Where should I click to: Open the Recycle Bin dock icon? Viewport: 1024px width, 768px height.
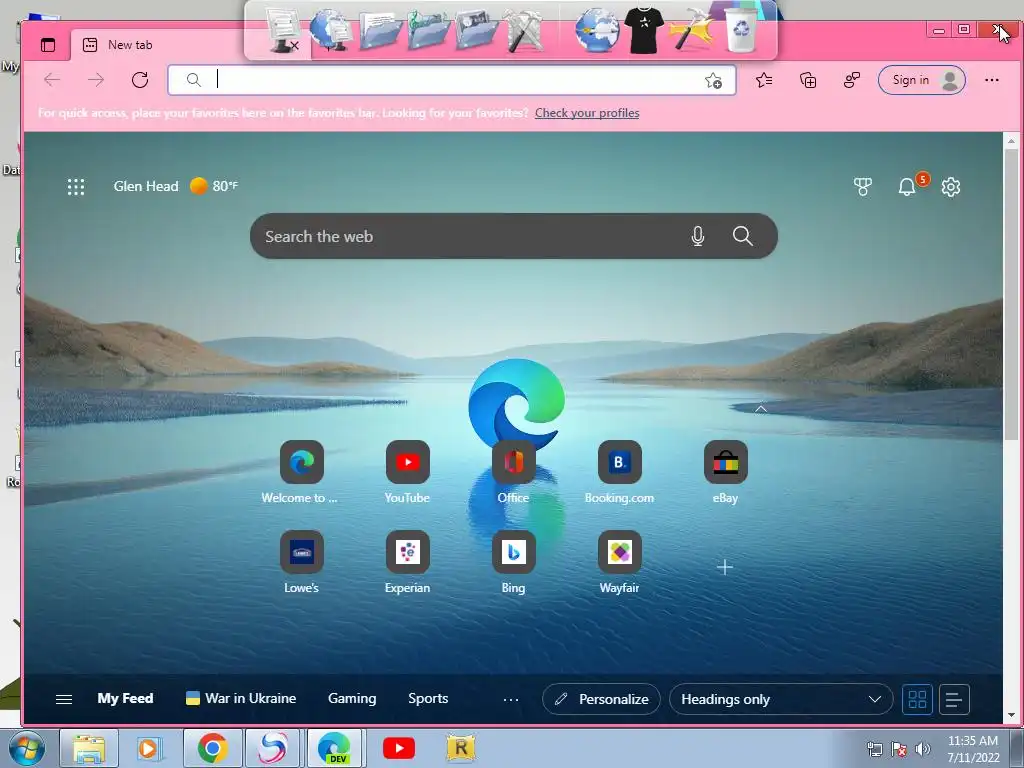click(x=741, y=30)
